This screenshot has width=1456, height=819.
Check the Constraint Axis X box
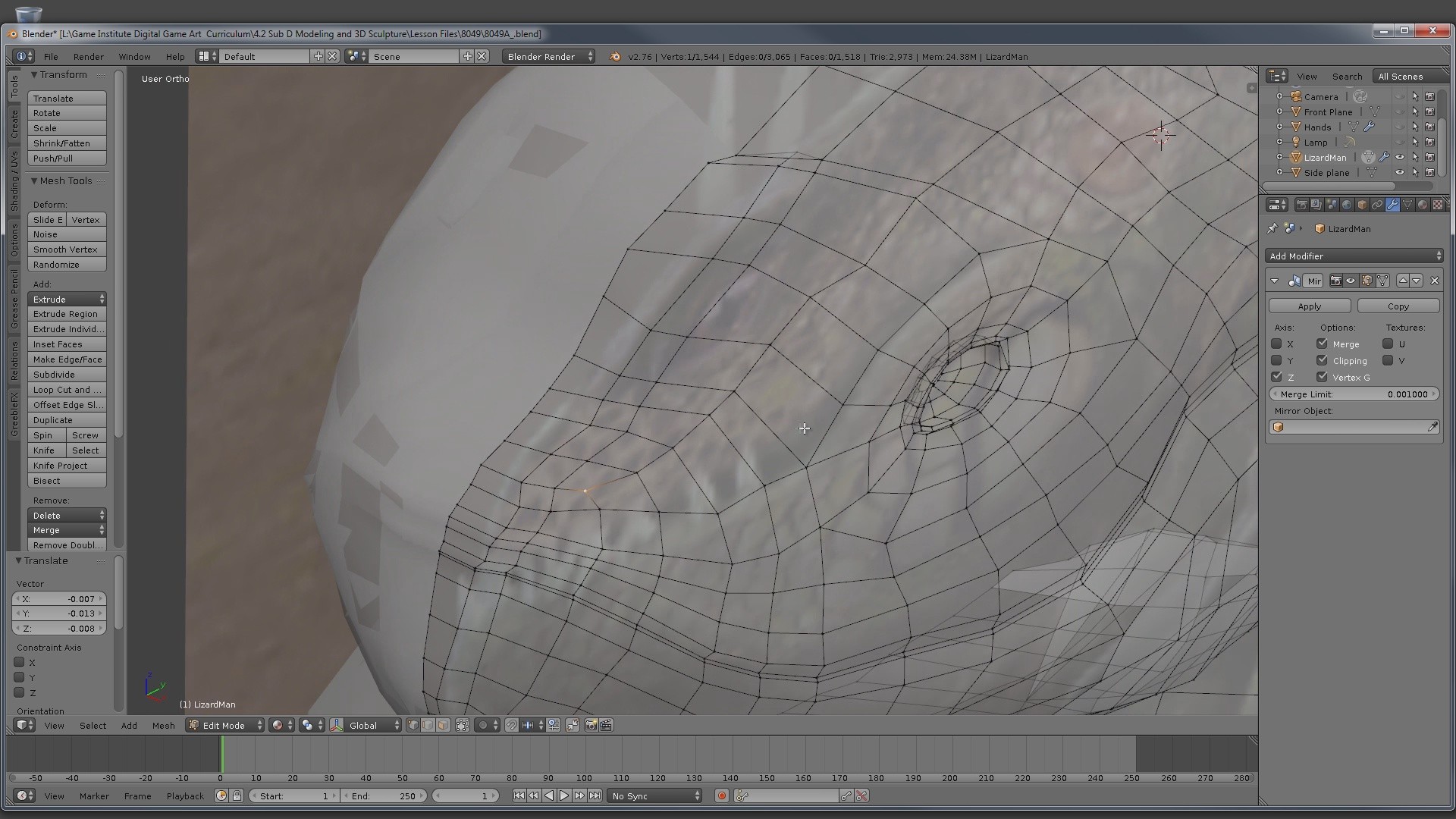(20, 662)
